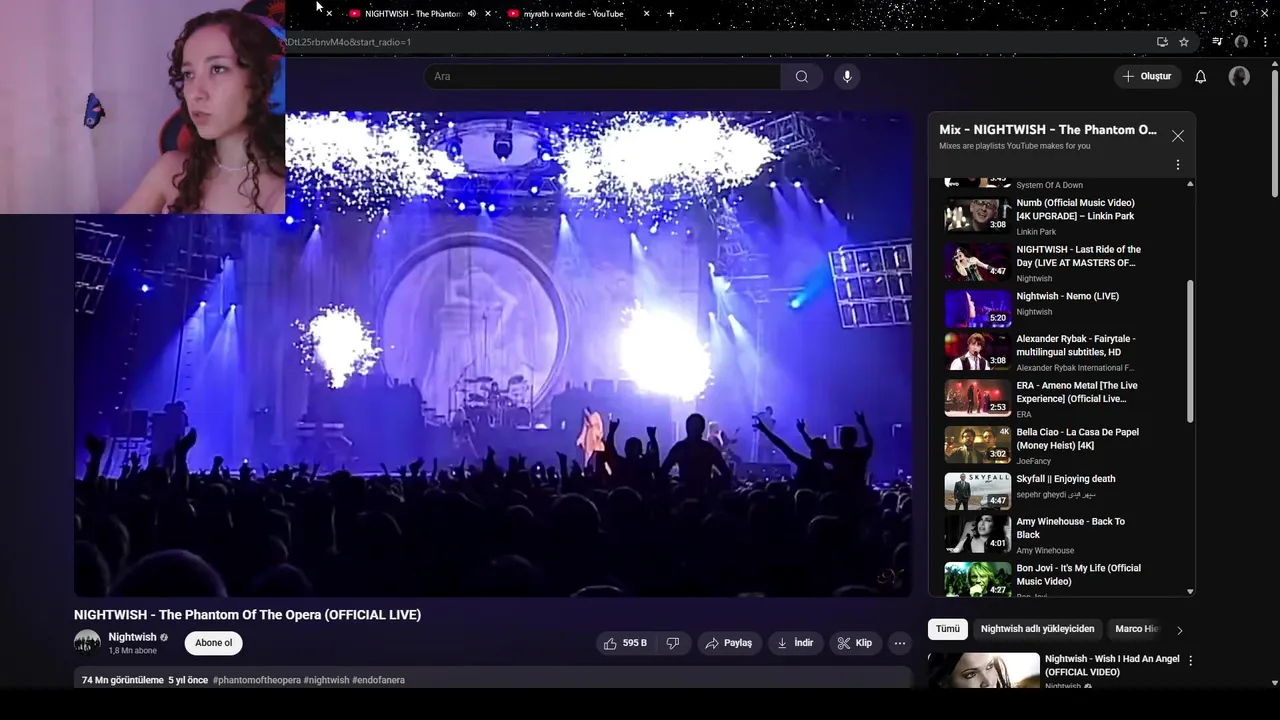Open a new browser tab
Viewport: 1280px width, 720px height.
670,14
